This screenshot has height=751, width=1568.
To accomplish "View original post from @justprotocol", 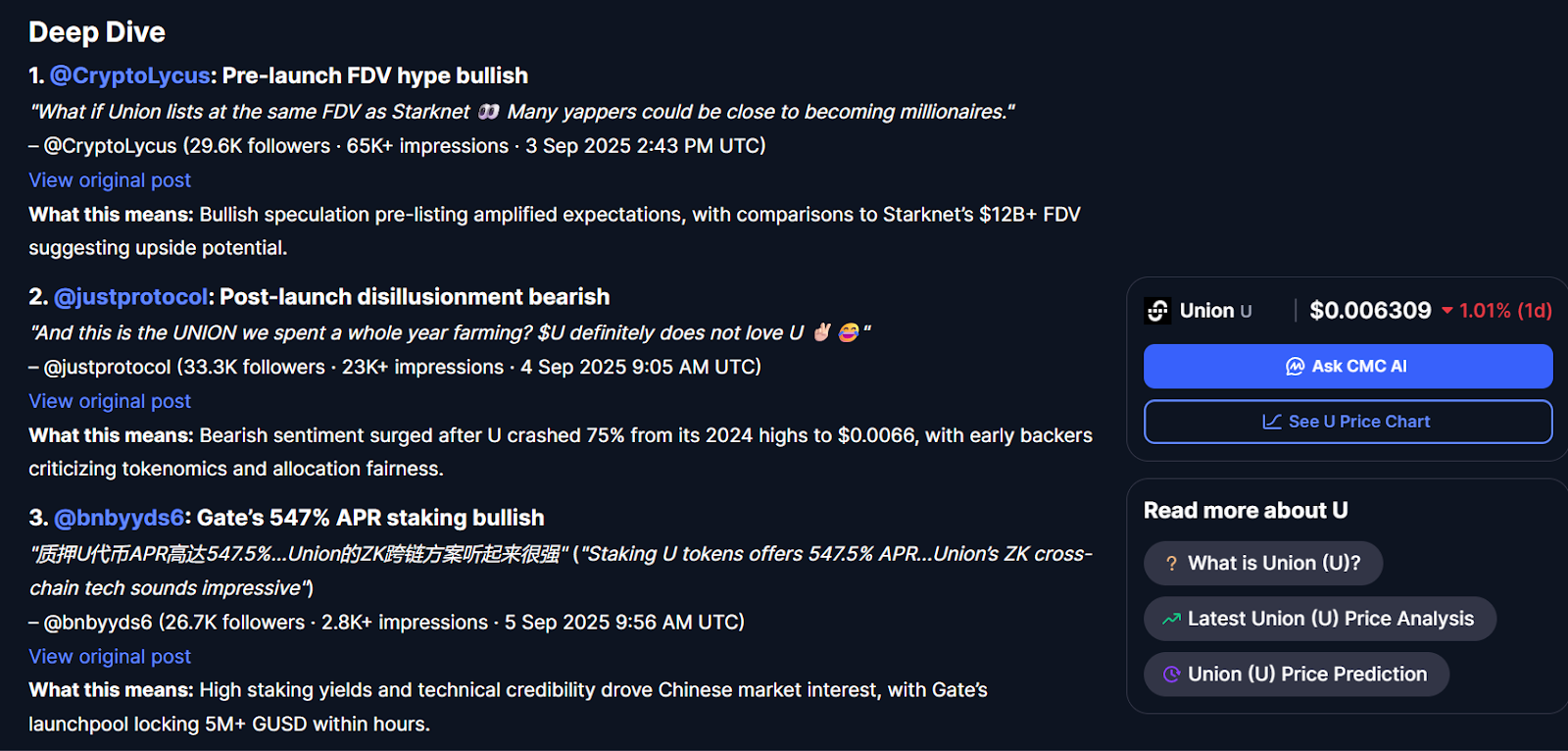I will [110, 401].
